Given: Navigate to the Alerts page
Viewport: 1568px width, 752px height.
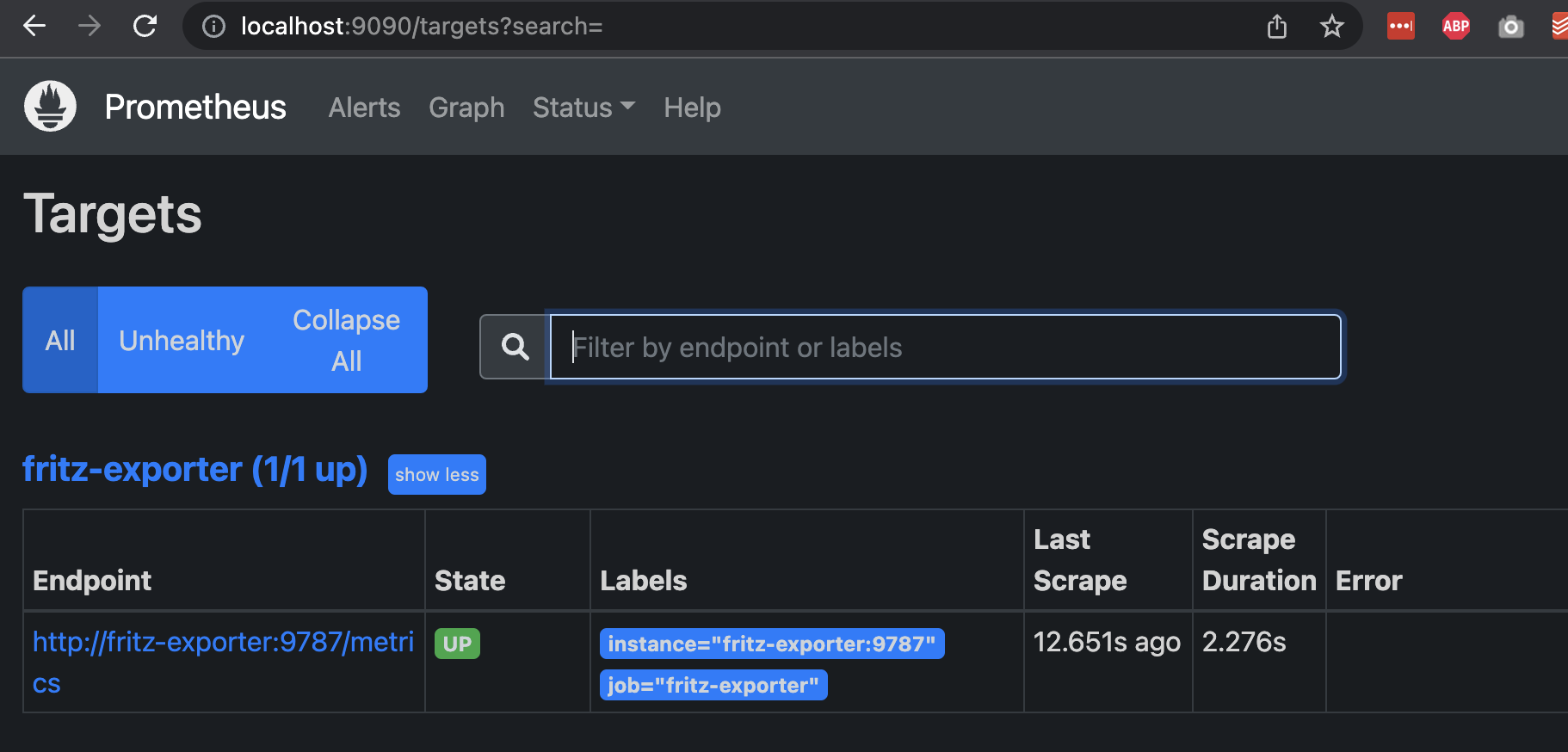Looking at the screenshot, I should (365, 108).
